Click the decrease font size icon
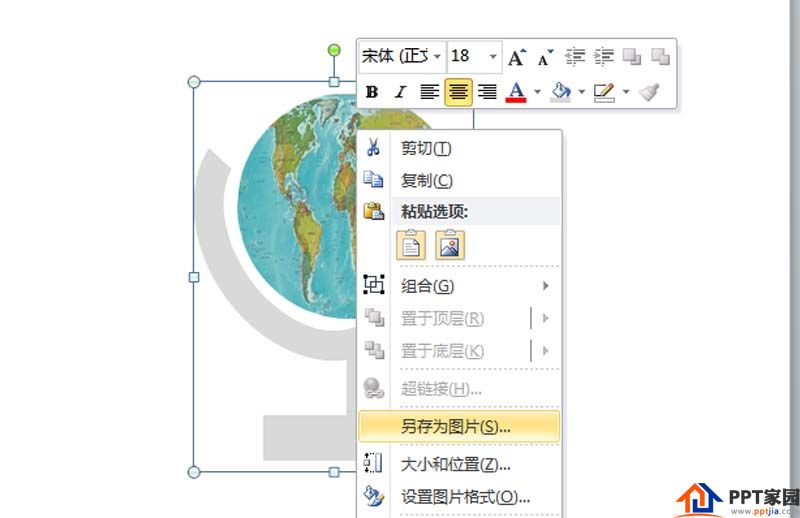The image size is (800, 518). (545, 57)
